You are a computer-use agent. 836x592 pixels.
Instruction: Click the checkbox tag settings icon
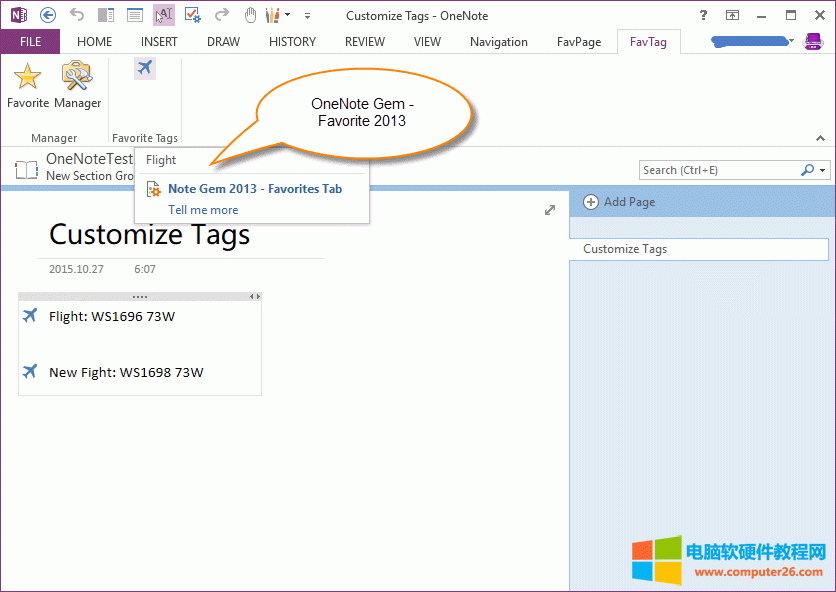point(193,15)
